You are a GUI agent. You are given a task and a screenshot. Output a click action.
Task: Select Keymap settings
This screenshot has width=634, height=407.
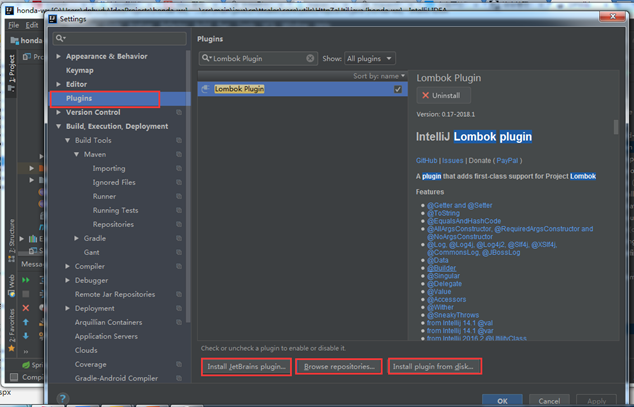pos(80,70)
